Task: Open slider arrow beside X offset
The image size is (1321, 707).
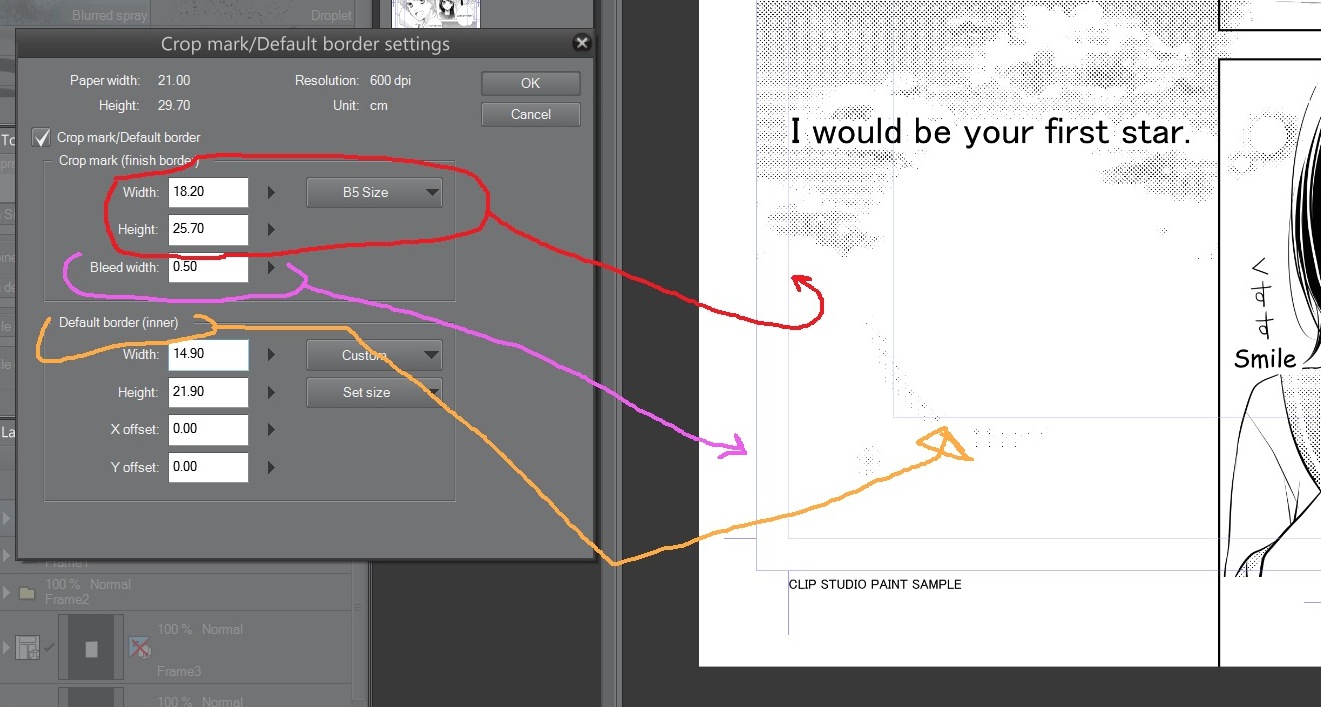Action: pyautogui.click(x=270, y=430)
